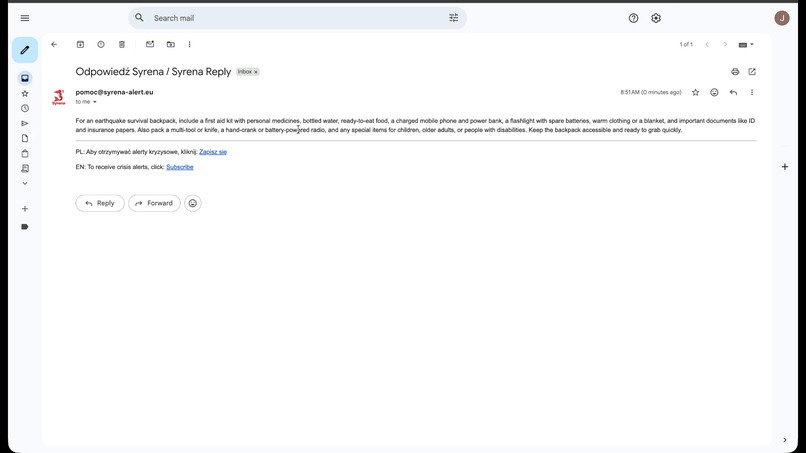Open Drafts in sidebar
This screenshot has width=806, height=453.
(x=25, y=138)
